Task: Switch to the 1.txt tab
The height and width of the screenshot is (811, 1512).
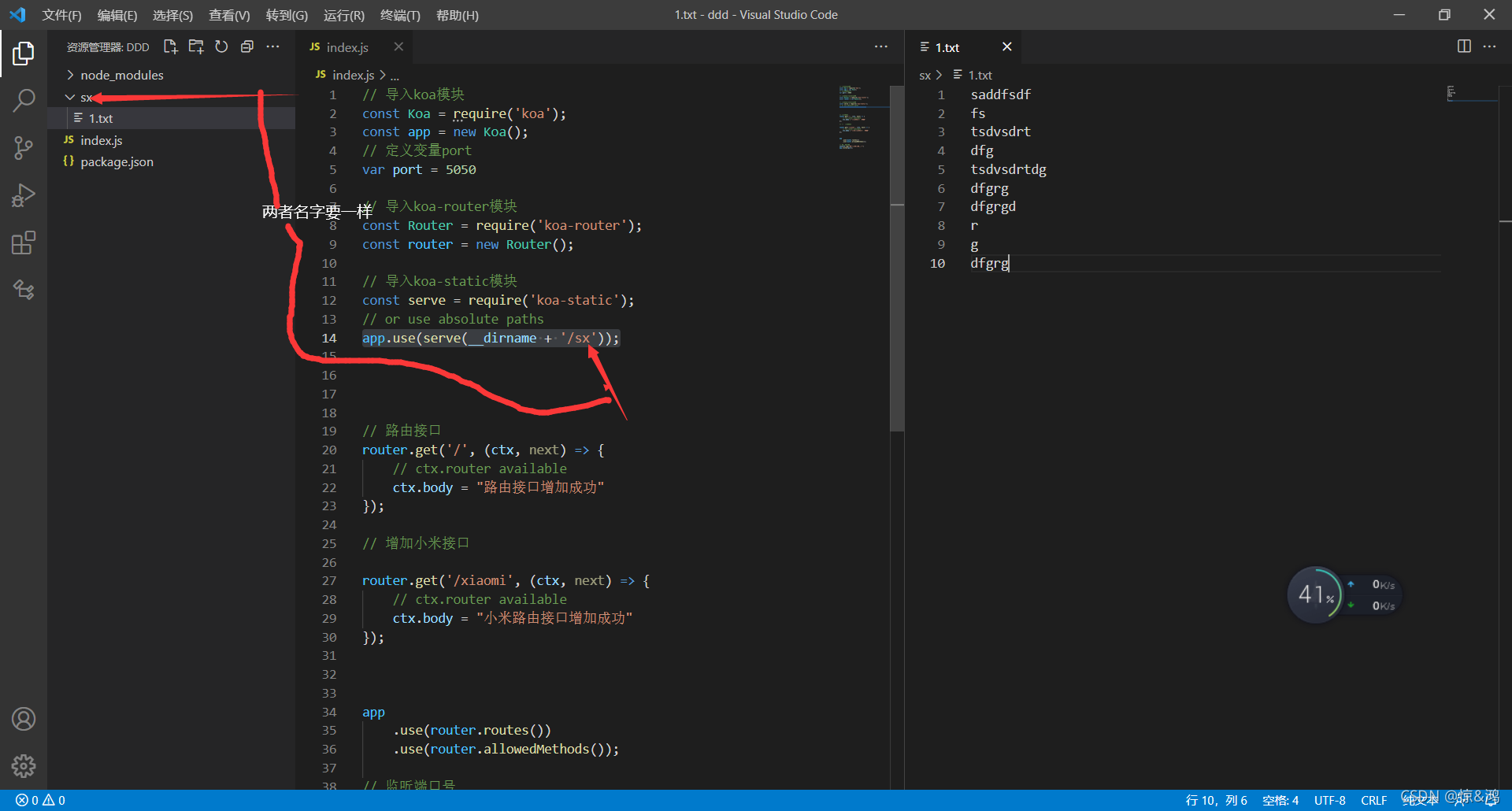Action: pos(963,47)
